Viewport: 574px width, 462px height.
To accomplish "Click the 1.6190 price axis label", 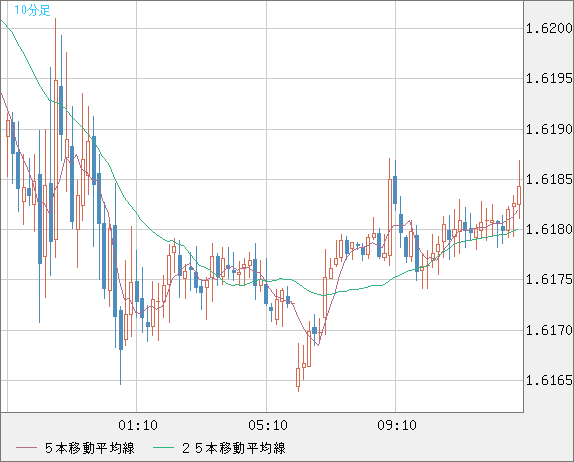I will click(x=549, y=129).
